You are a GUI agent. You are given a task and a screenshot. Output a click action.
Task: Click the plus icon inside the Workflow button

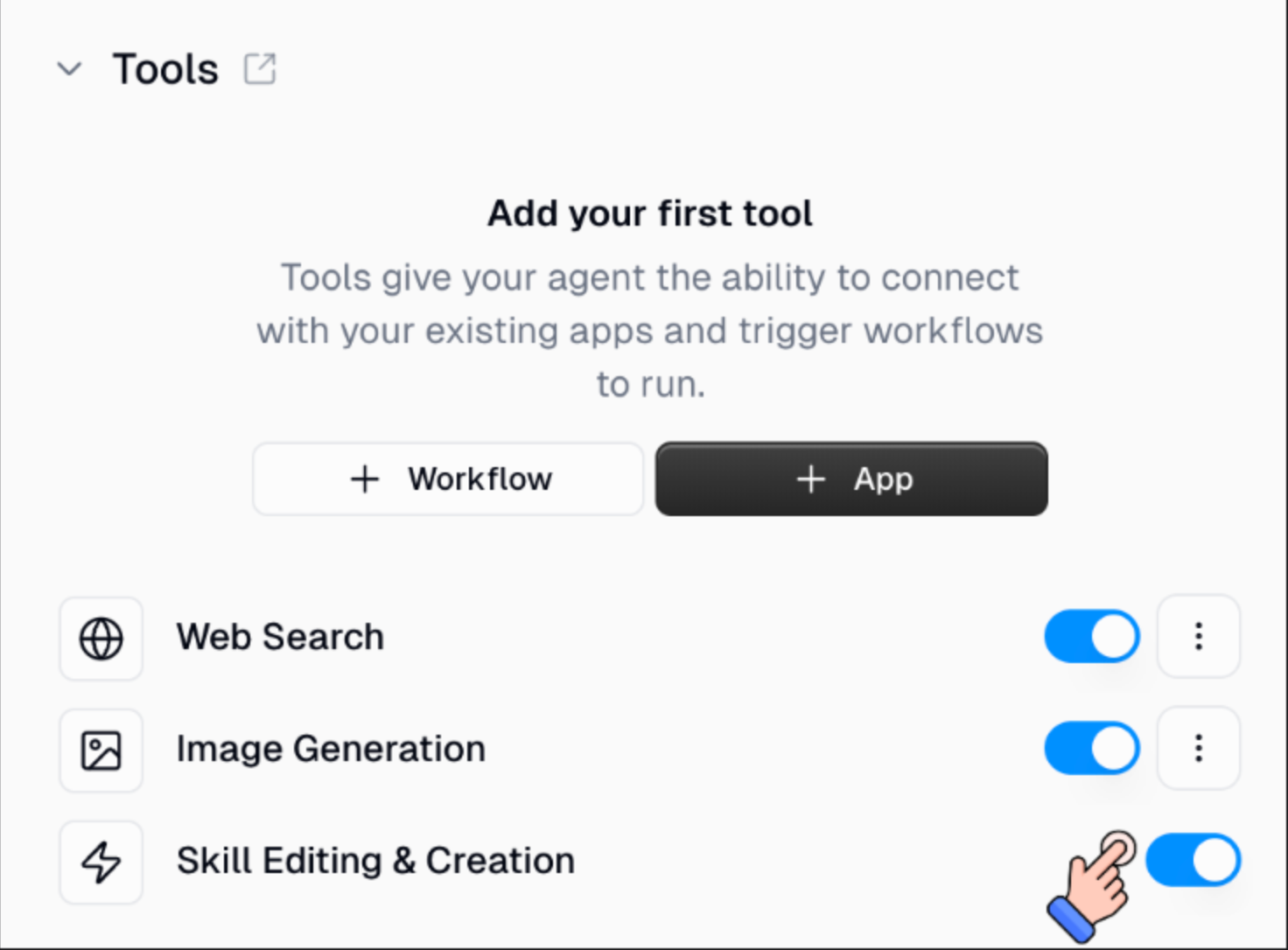click(x=365, y=478)
